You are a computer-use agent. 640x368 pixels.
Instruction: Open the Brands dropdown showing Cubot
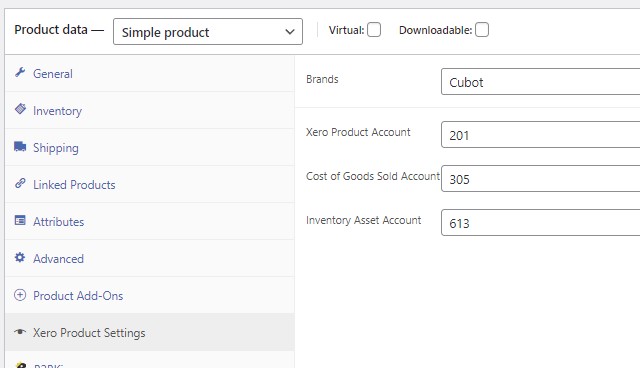coord(540,82)
